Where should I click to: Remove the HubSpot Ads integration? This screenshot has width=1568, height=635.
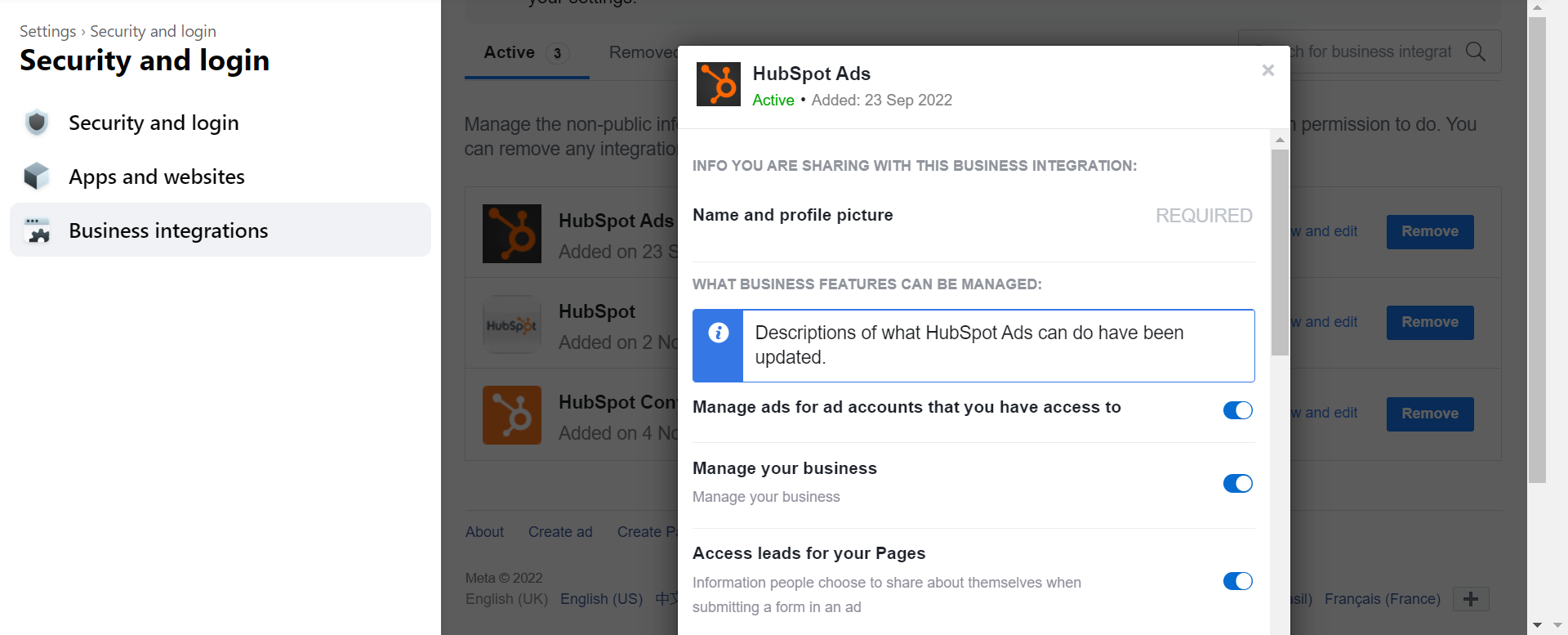[1429, 232]
